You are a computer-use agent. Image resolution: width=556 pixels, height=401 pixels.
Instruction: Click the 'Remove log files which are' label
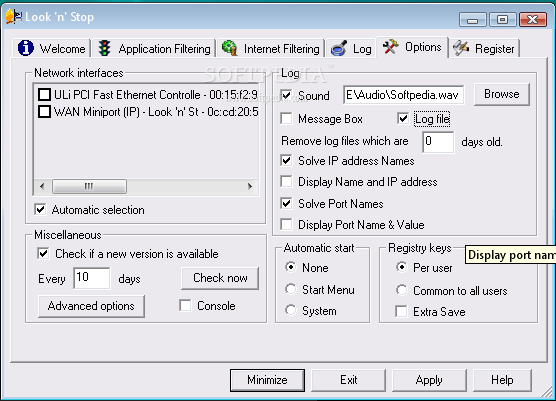coord(345,141)
